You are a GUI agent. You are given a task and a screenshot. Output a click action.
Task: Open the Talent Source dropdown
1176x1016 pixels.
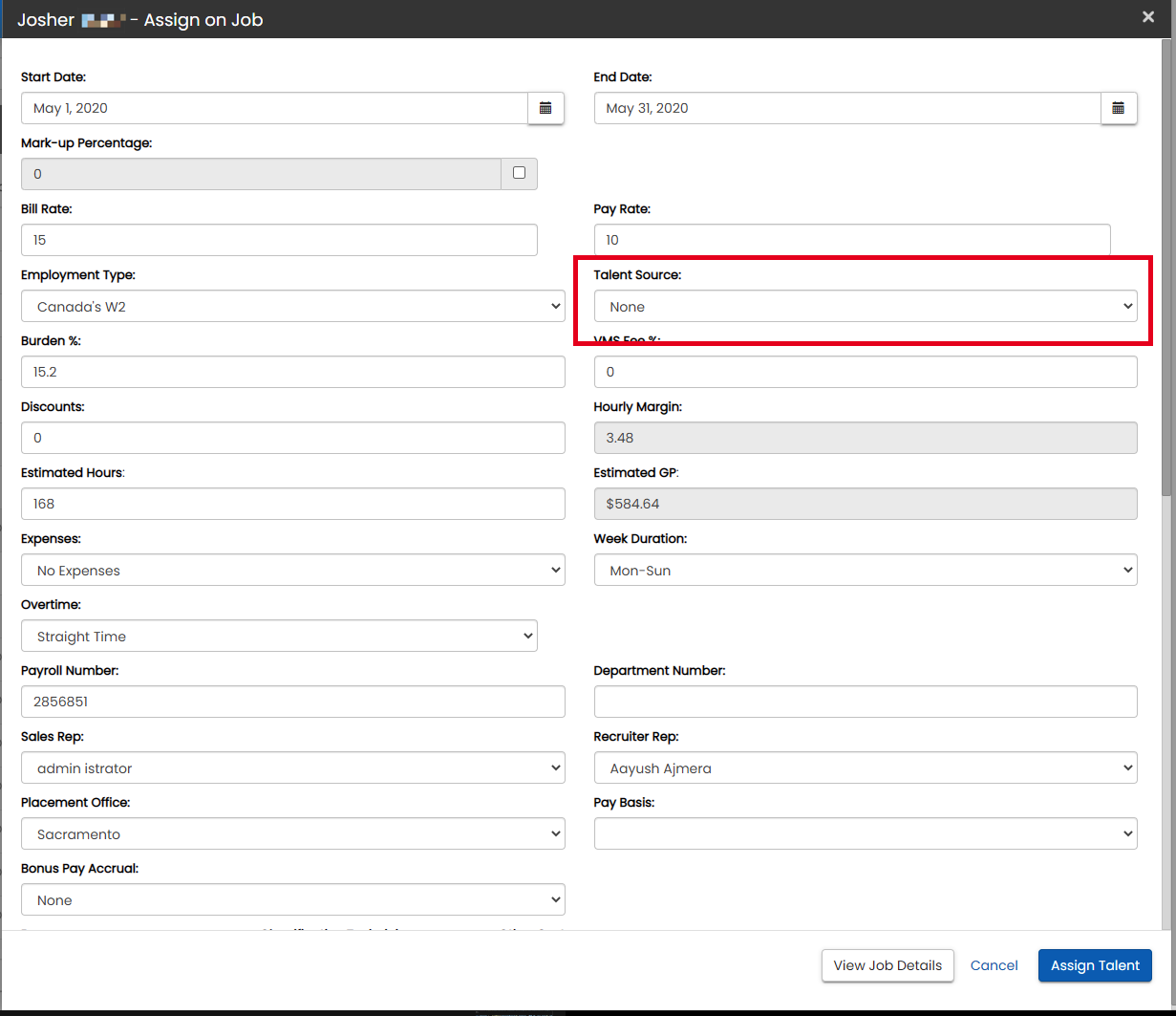click(x=865, y=307)
